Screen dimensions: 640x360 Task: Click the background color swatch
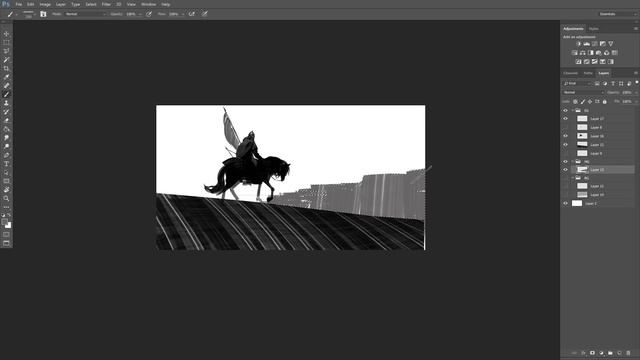click(8, 225)
